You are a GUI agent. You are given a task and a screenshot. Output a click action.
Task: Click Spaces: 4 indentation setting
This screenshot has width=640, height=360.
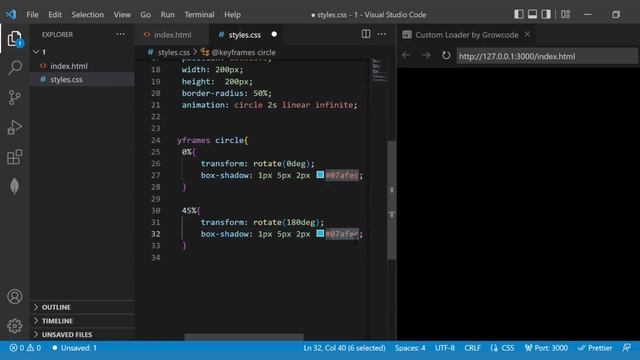410,348
